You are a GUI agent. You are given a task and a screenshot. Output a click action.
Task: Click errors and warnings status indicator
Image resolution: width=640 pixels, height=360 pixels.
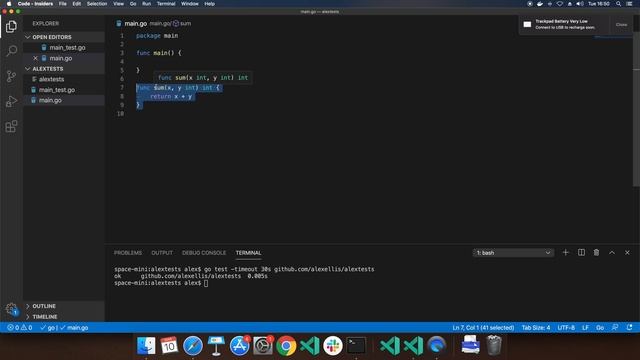[x=20, y=328]
